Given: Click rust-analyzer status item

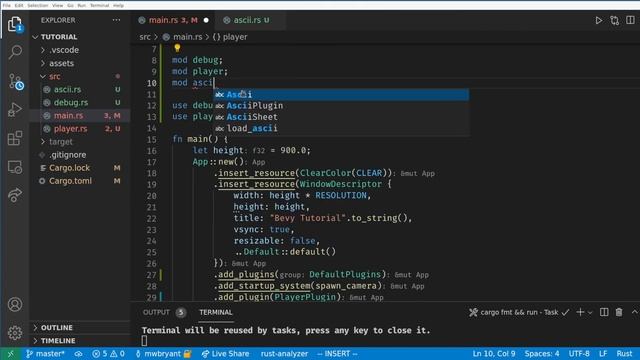Looking at the screenshot, I should tap(284, 354).
